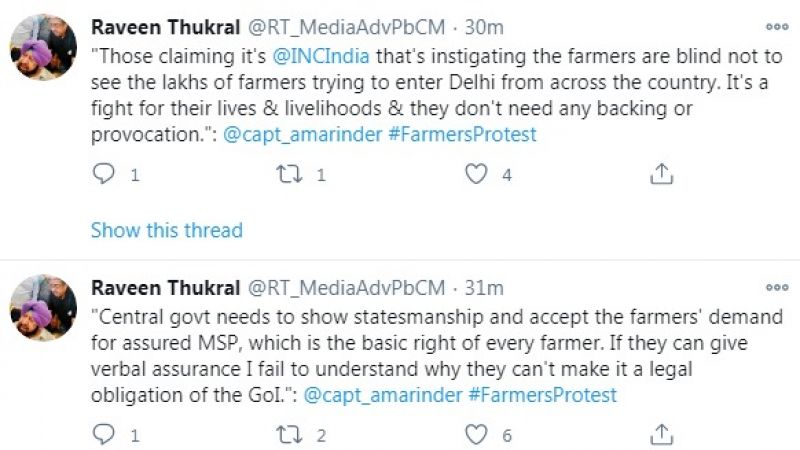This screenshot has width=800, height=450.
Task: Like the second tweet with 6 likes
Action: click(x=476, y=435)
